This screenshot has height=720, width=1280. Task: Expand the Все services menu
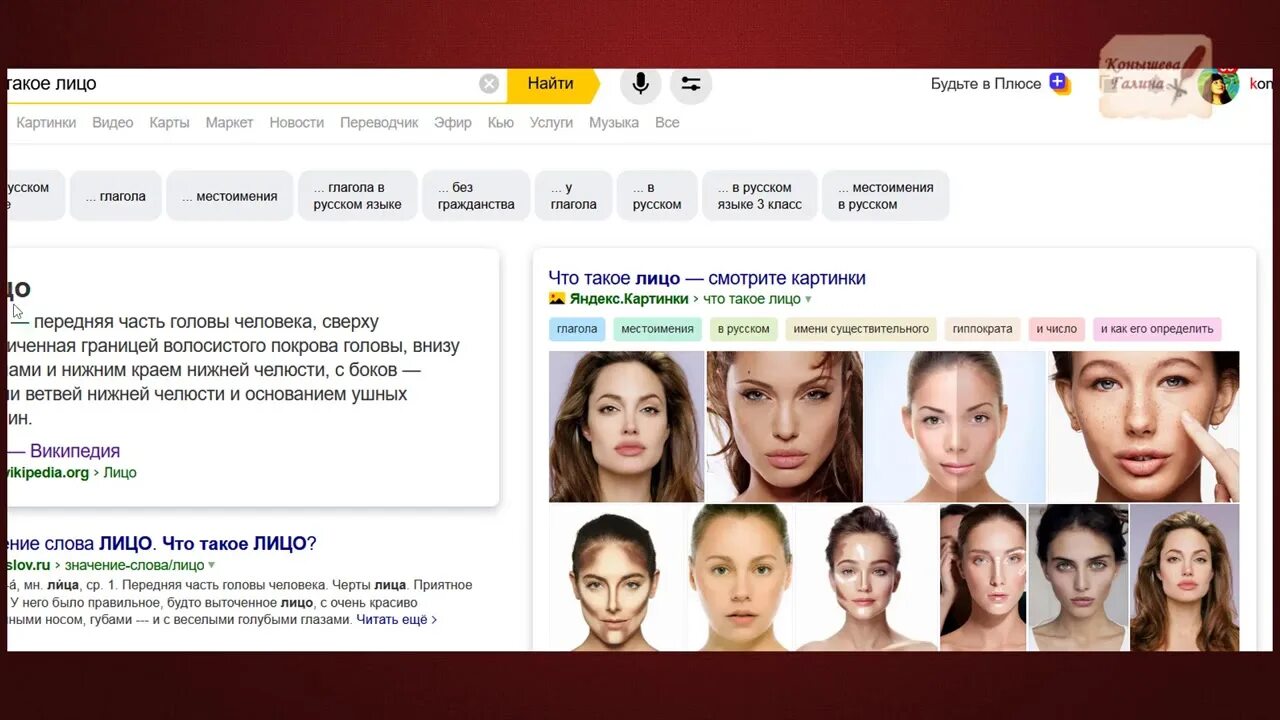tap(667, 122)
